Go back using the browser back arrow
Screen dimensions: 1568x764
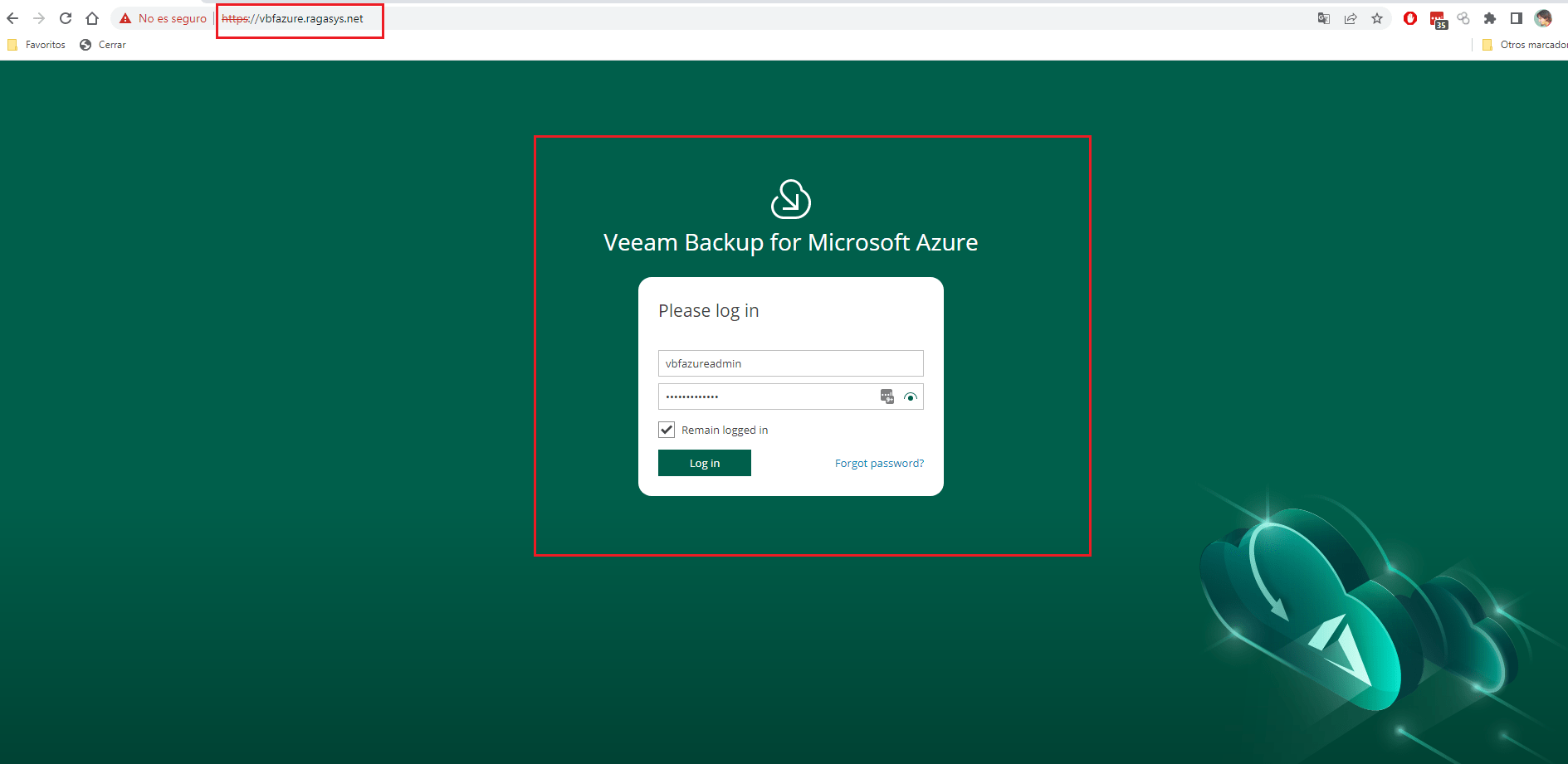pos(12,18)
